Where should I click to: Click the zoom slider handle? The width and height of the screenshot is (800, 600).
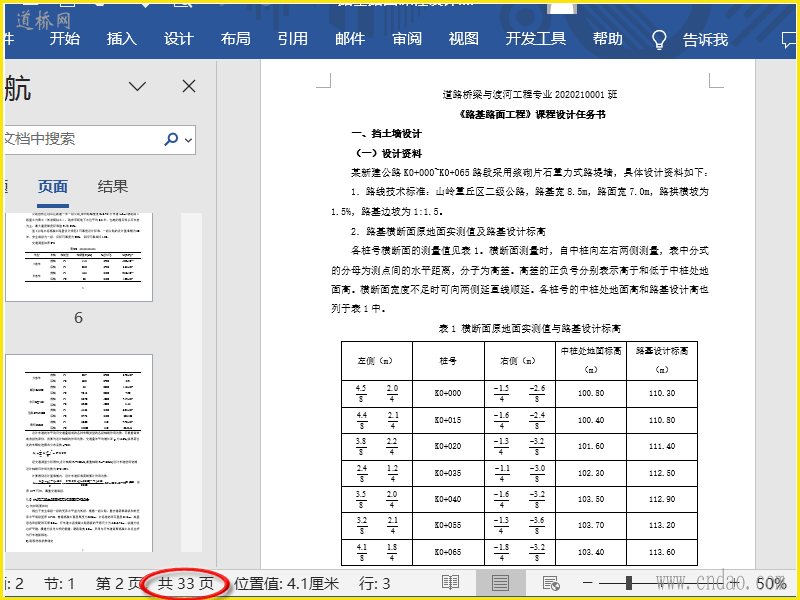629,583
